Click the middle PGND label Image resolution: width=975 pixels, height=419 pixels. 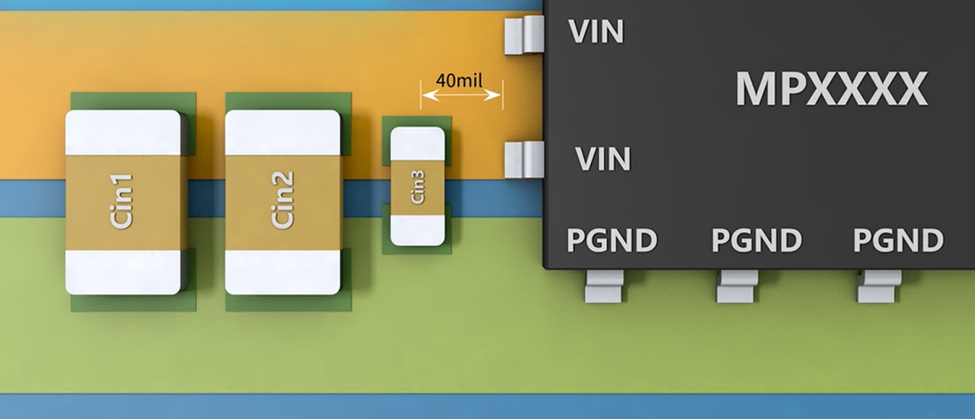click(x=757, y=241)
